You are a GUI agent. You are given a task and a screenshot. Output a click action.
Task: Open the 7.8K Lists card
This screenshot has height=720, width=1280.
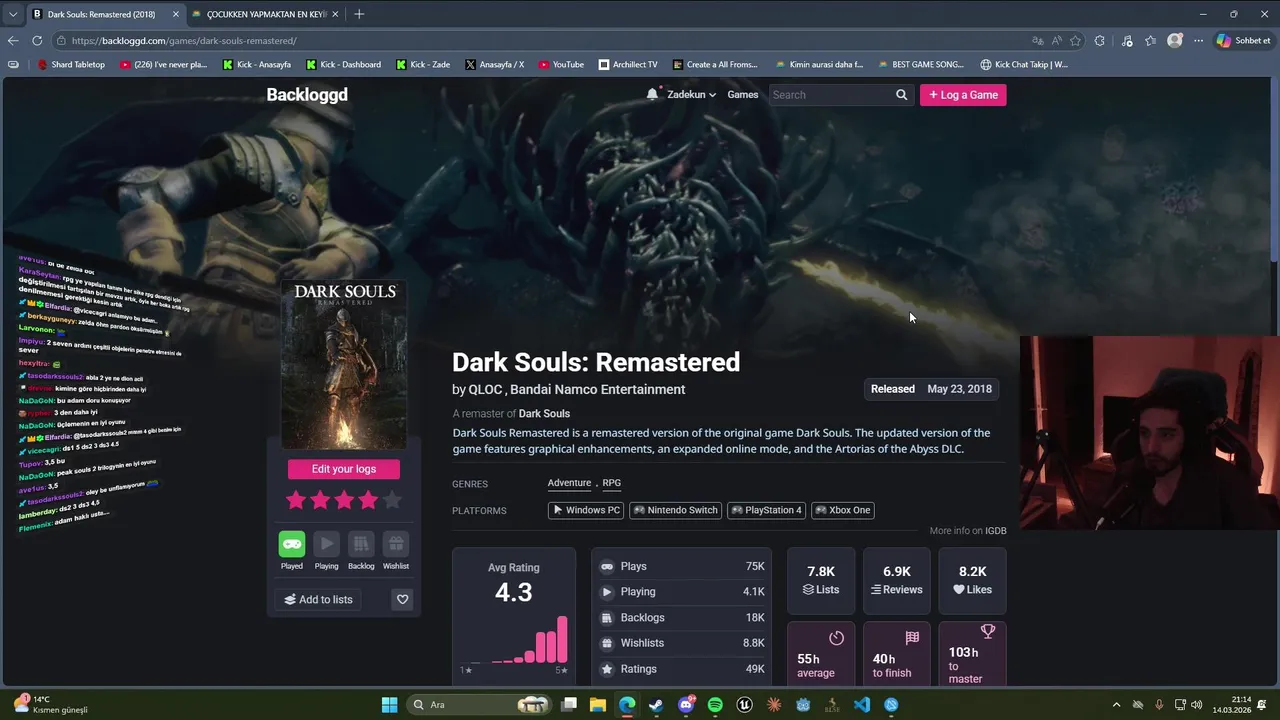[x=821, y=580]
